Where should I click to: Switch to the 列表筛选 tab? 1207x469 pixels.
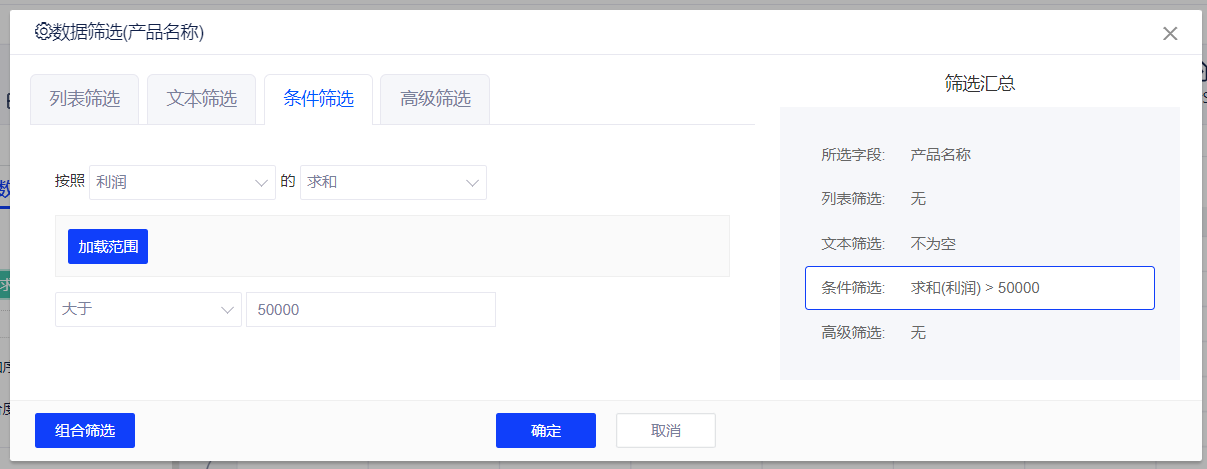point(85,99)
